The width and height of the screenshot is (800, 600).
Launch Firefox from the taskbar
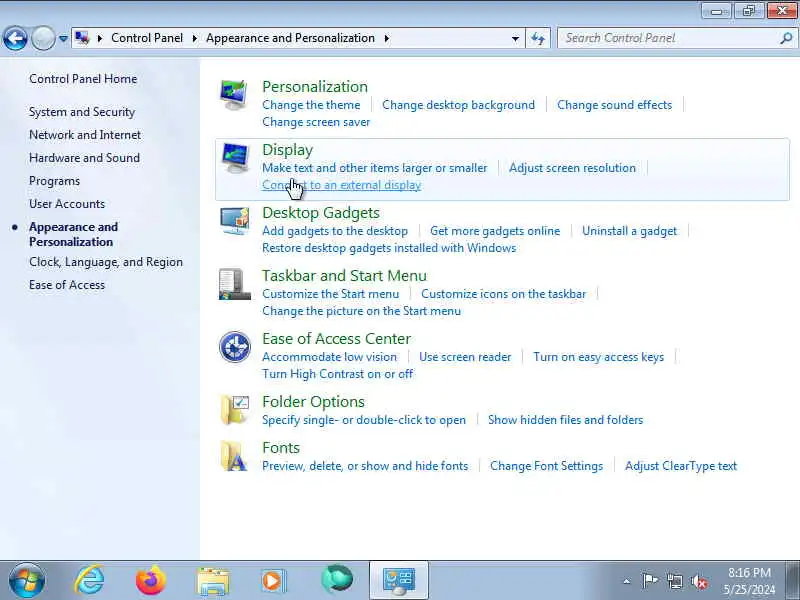[151, 580]
